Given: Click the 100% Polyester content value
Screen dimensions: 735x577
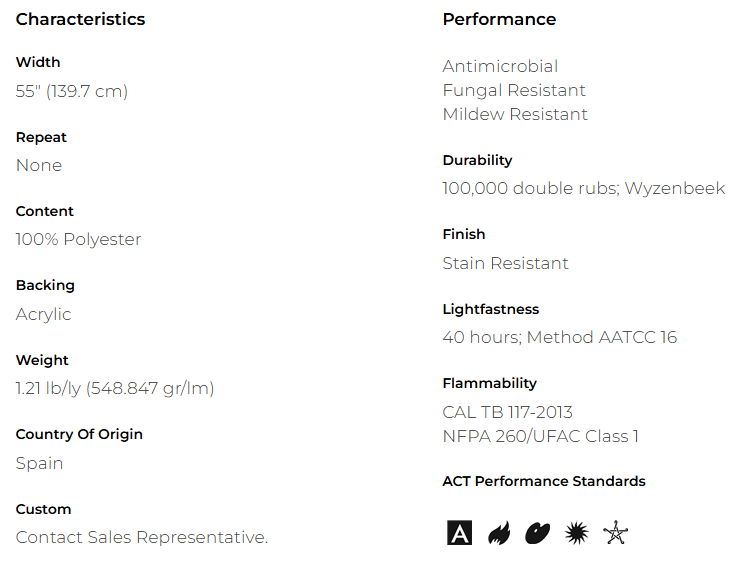Looking at the screenshot, I should tap(78, 239).
